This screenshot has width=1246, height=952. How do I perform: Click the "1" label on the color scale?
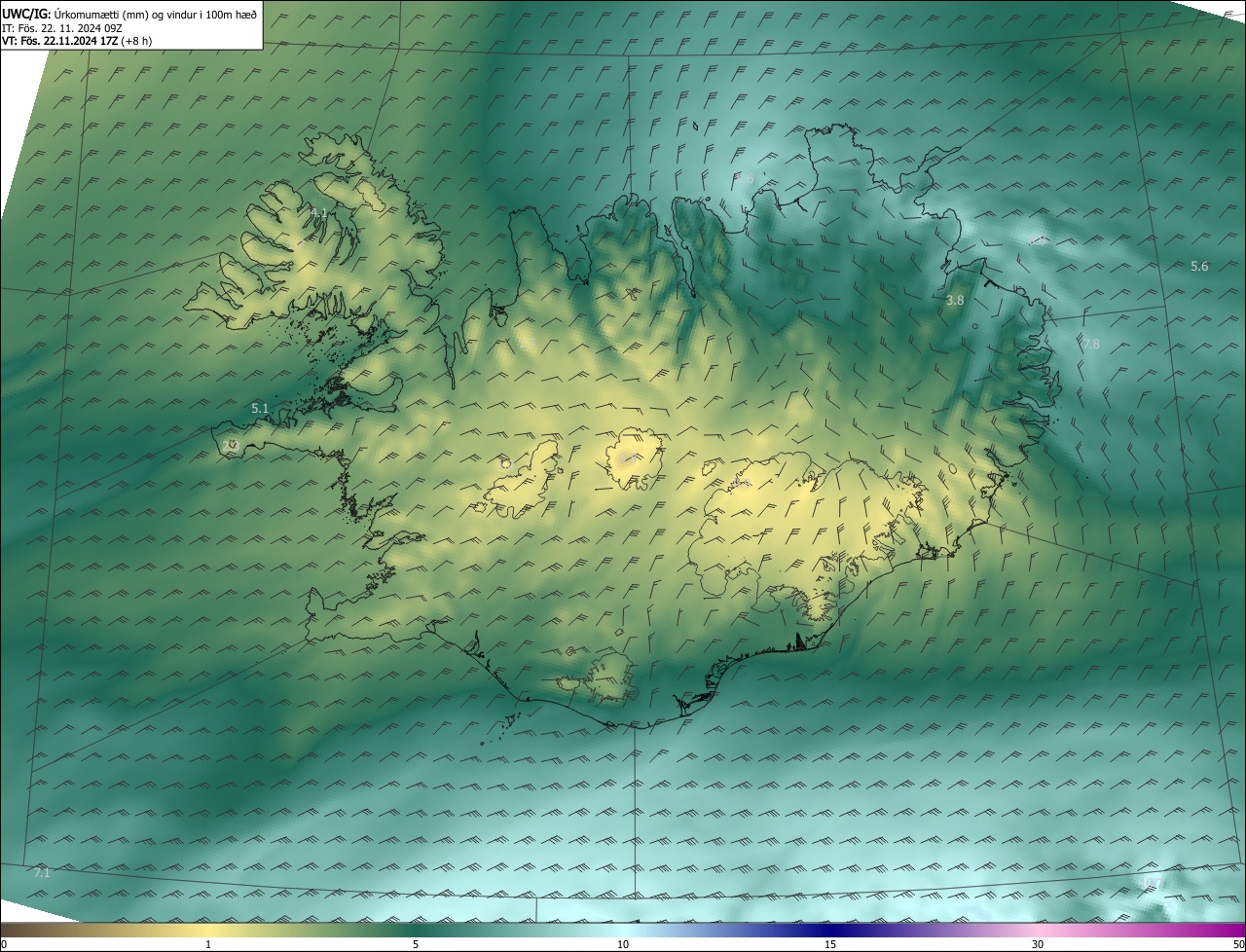click(208, 944)
